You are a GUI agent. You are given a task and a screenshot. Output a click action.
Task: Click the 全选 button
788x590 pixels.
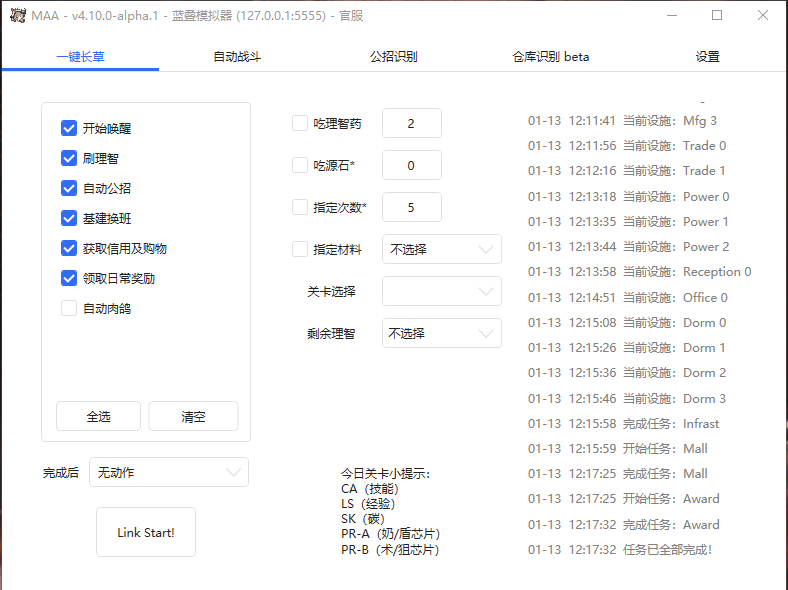[98, 416]
